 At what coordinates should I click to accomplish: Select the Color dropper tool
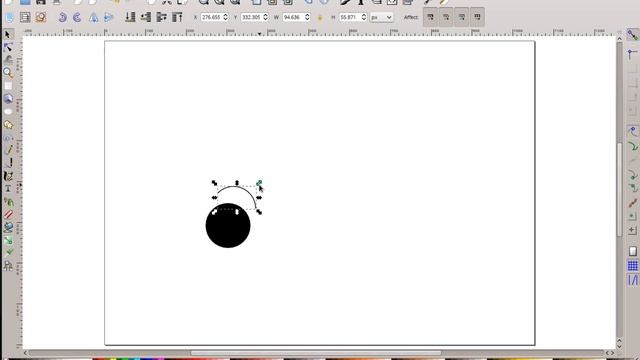point(8,253)
